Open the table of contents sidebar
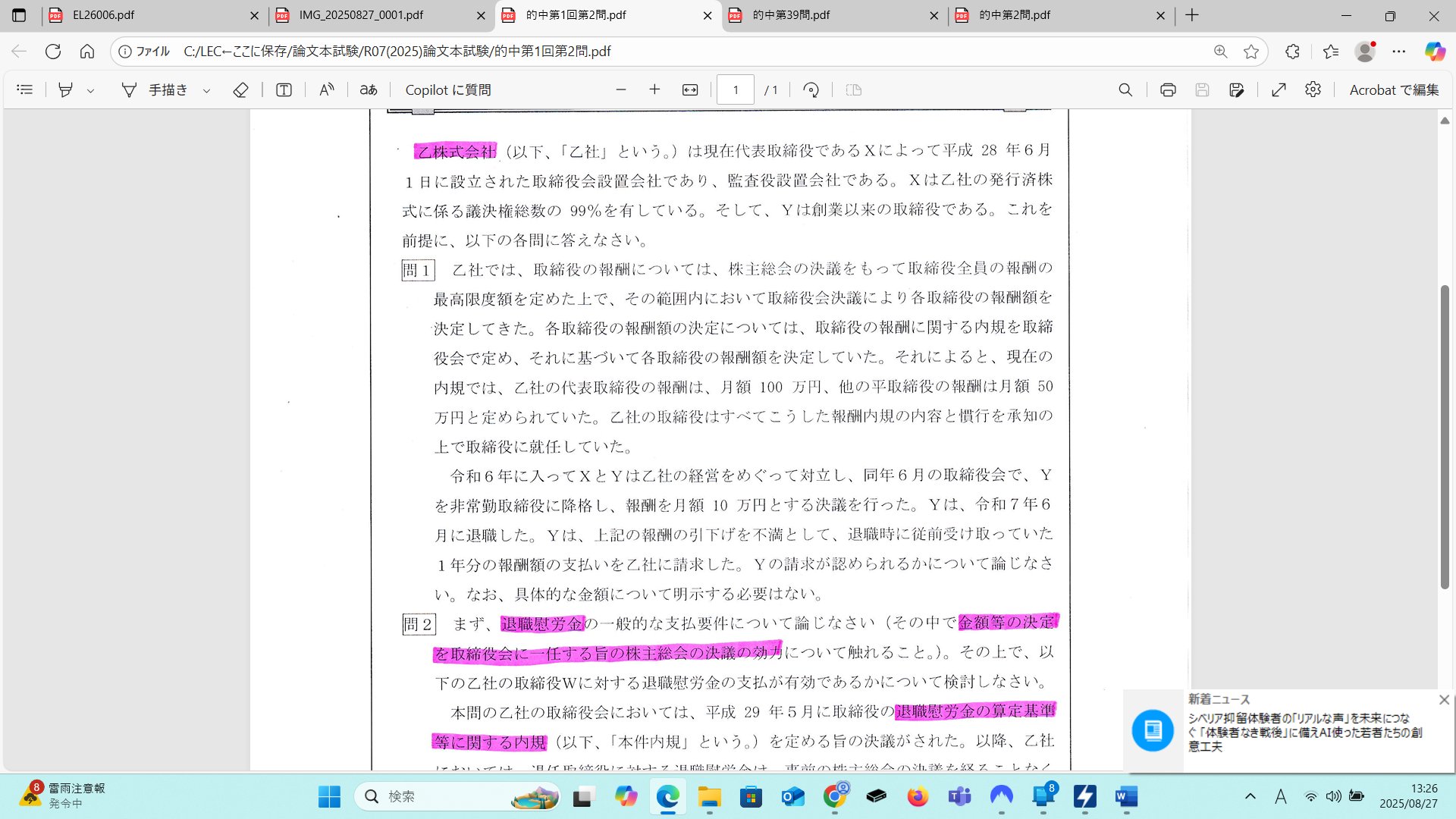 [x=24, y=89]
